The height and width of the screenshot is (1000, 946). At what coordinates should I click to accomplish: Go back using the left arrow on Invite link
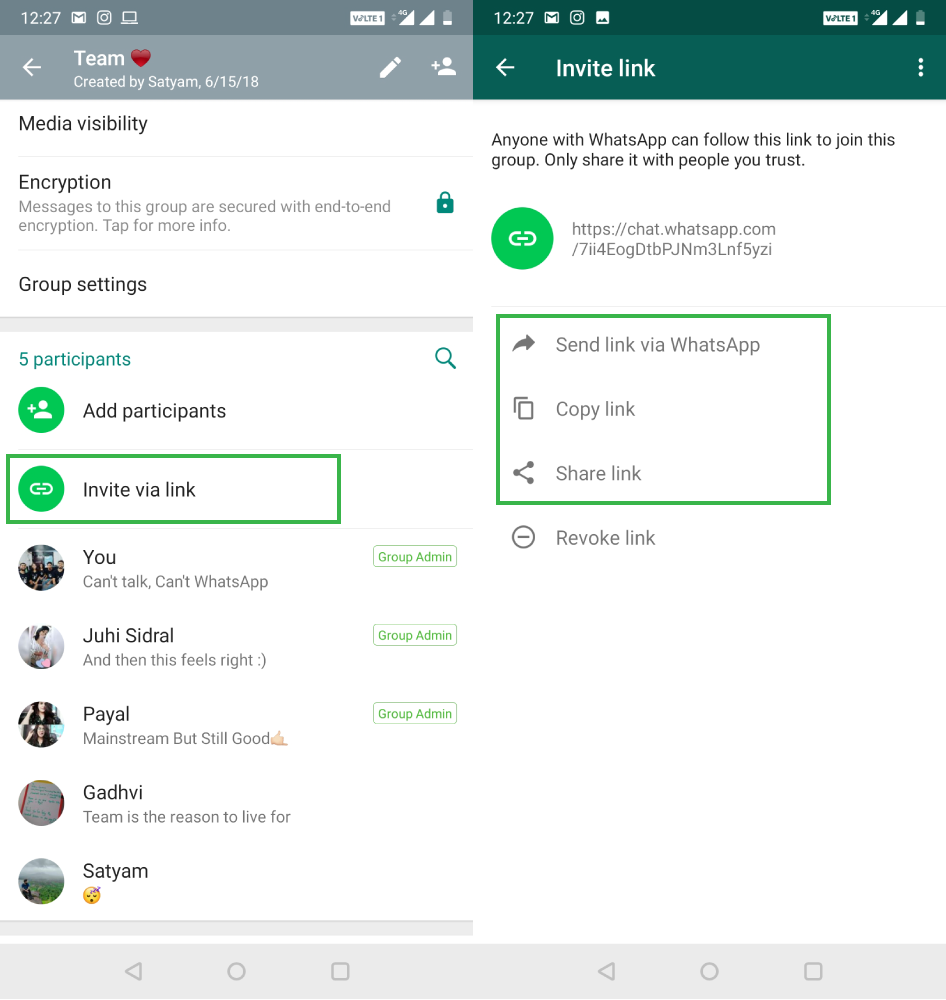[x=505, y=67]
